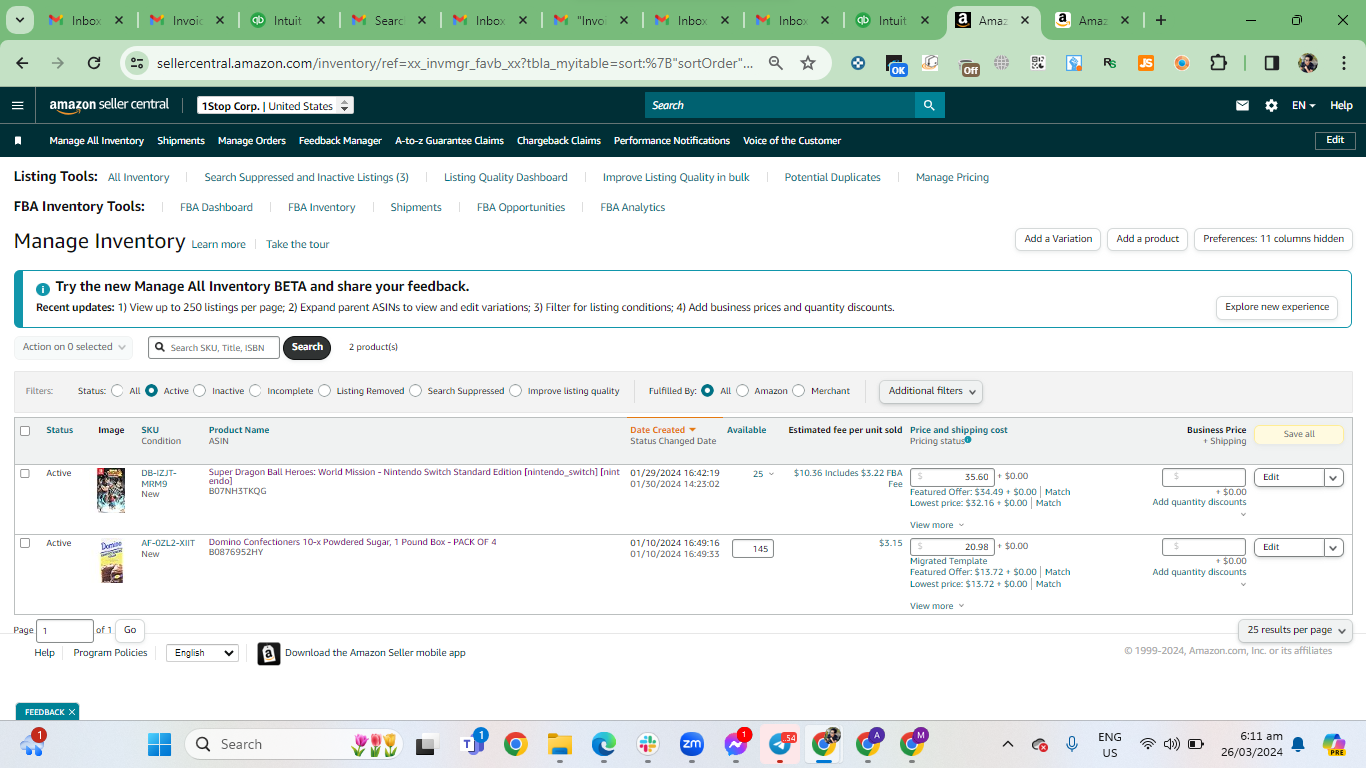Reload the page with the browser refresh icon
The width and height of the screenshot is (1366, 768).
click(94, 63)
